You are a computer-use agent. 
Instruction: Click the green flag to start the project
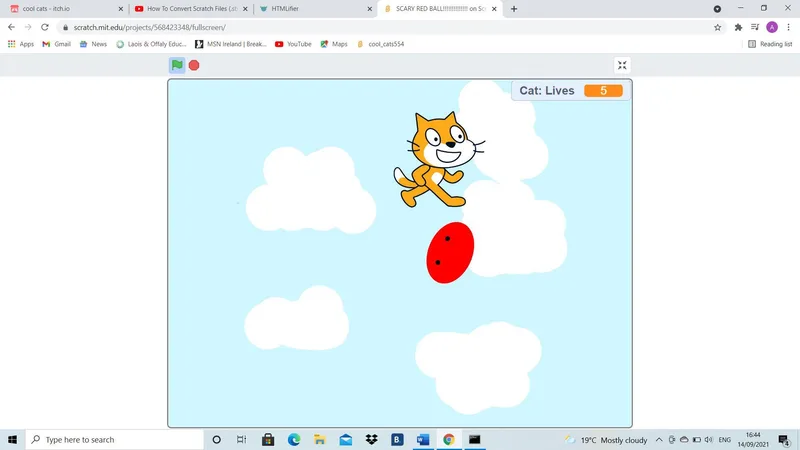tap(177, 65)
